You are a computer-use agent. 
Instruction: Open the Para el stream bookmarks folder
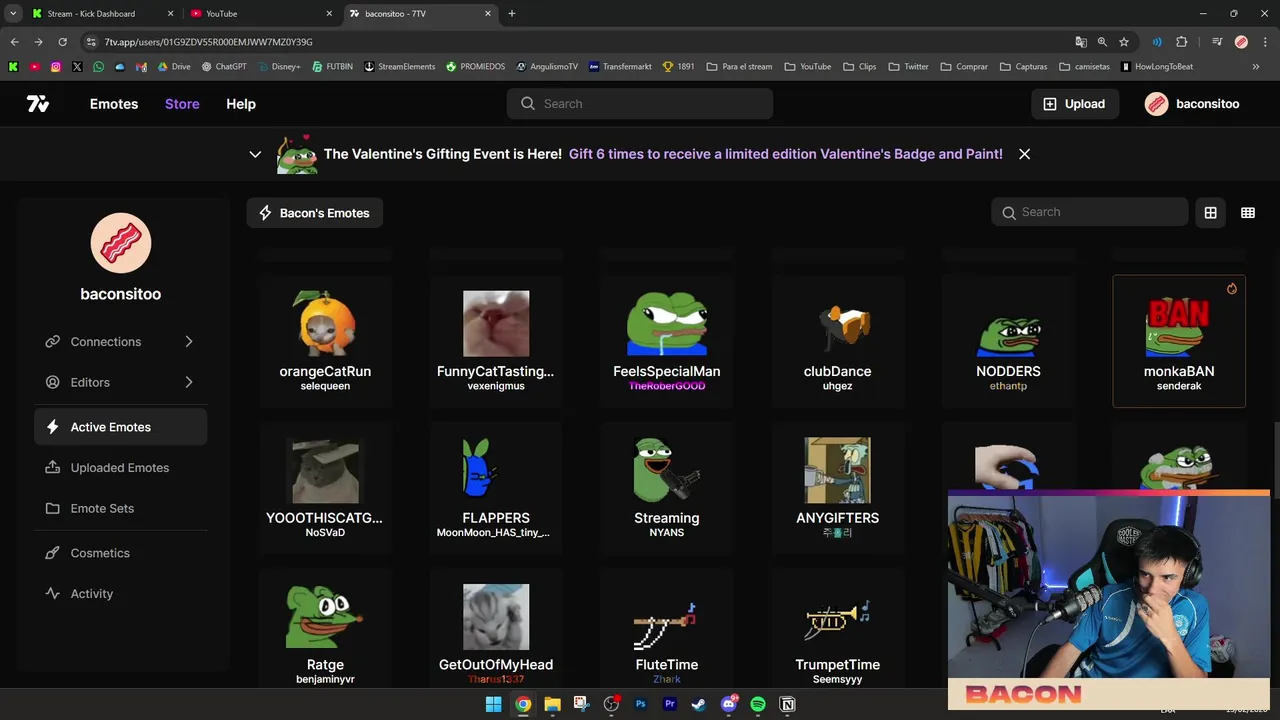[x=739, y=67]
